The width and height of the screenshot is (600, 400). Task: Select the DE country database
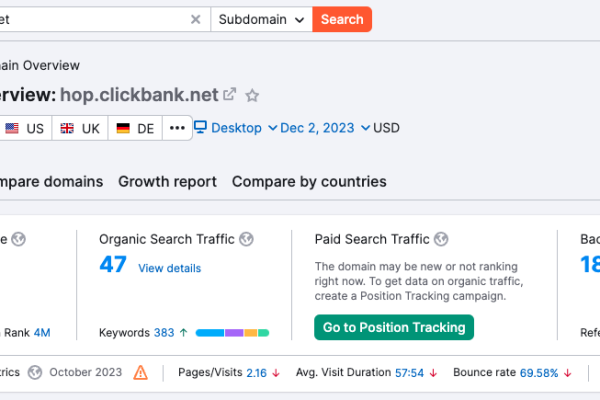click(x=135, y=128)
